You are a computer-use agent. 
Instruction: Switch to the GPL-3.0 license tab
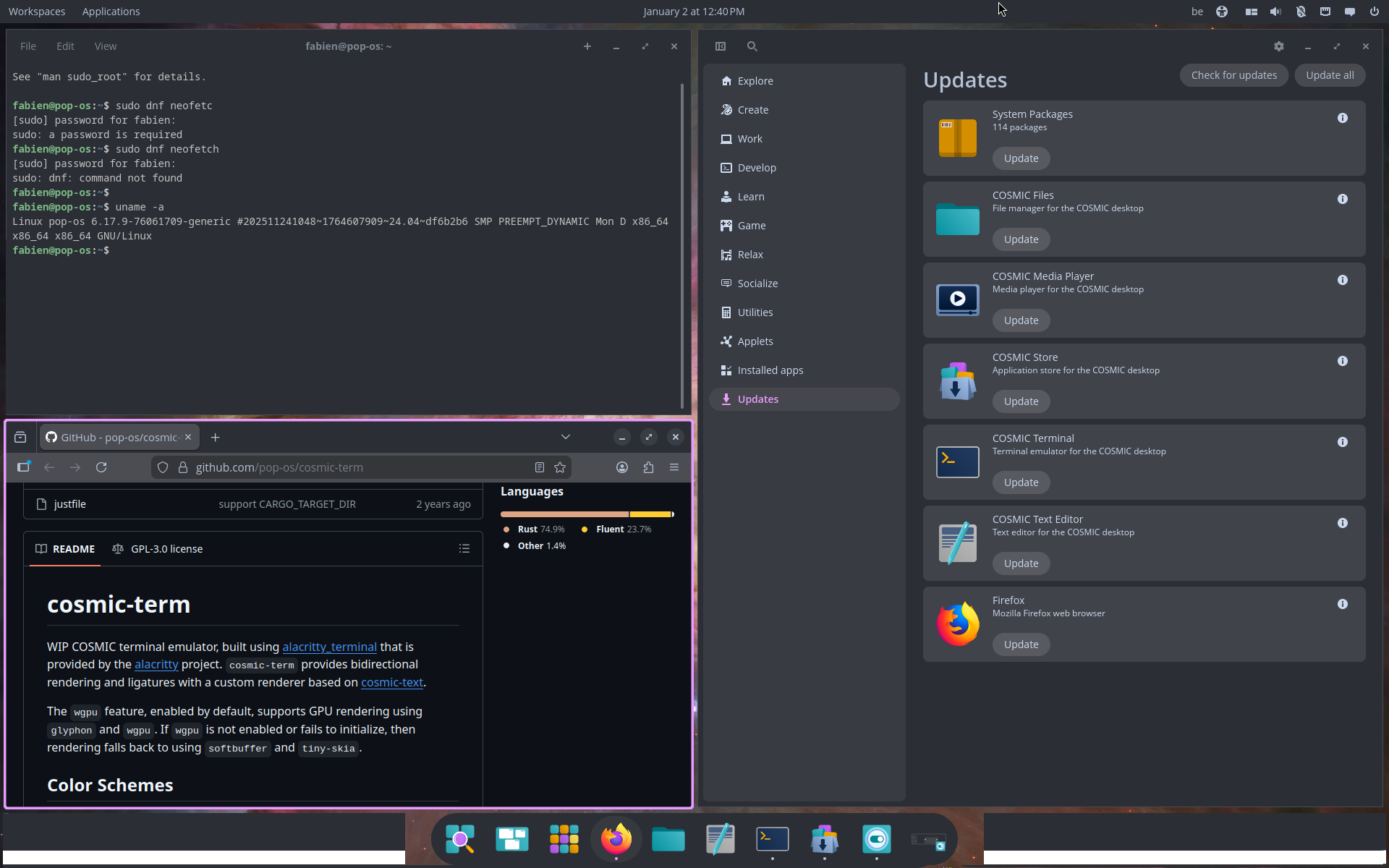point(166,548)
